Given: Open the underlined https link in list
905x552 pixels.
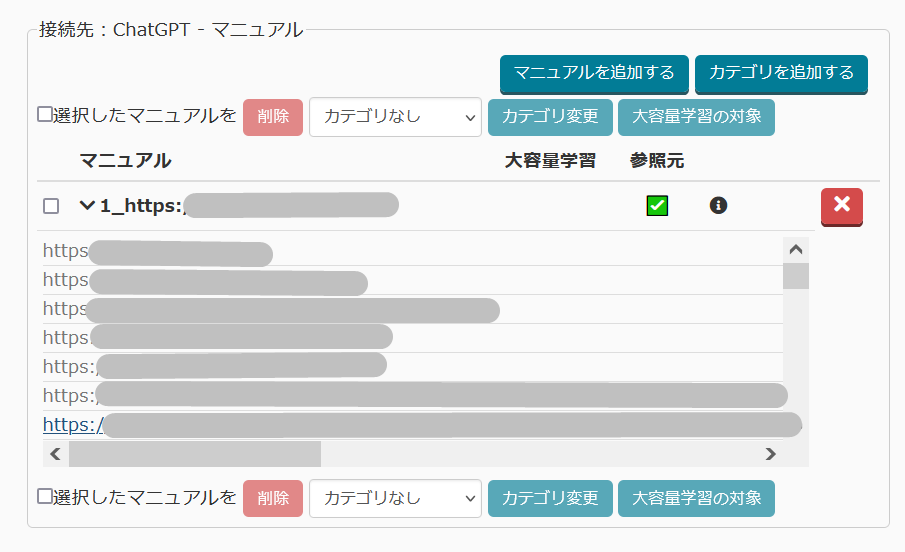Looking at the screenshot, I should pyautogui.click(x=72, y=425).
